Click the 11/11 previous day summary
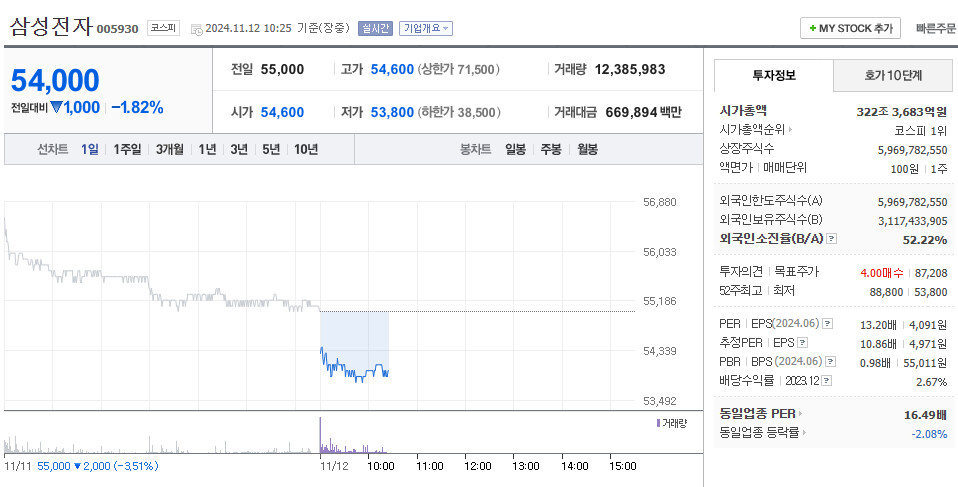 [81, 466]
